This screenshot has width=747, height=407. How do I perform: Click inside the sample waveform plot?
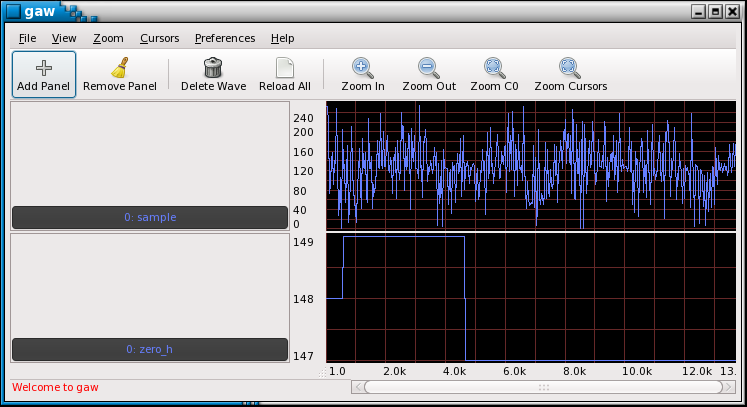pos(531,165)
